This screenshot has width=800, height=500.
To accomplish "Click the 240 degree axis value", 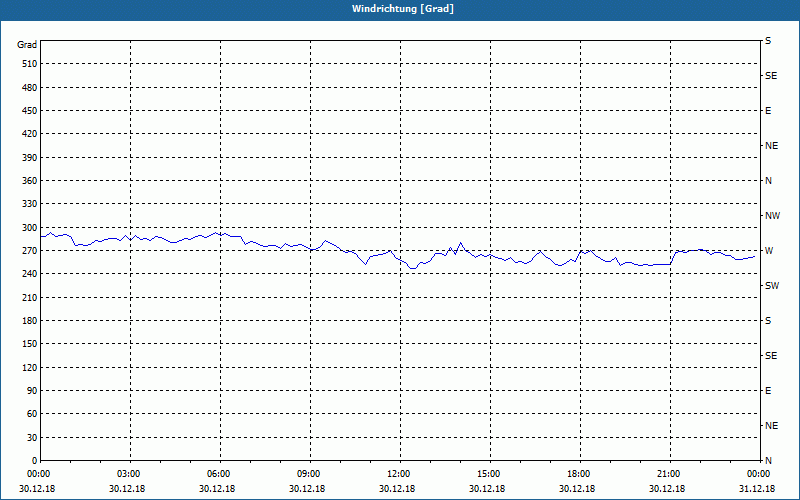I will pos(30,274).
